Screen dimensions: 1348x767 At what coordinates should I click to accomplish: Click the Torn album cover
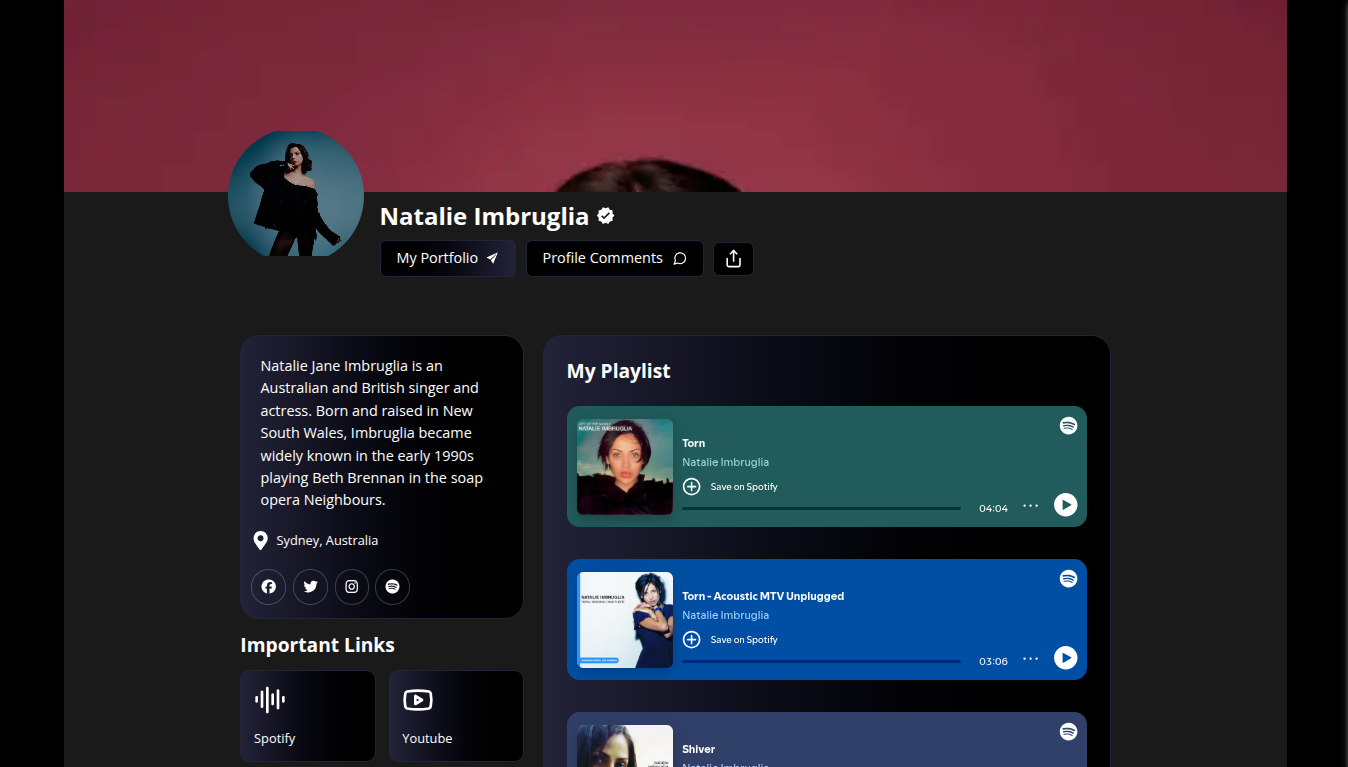tap(625, 467)
